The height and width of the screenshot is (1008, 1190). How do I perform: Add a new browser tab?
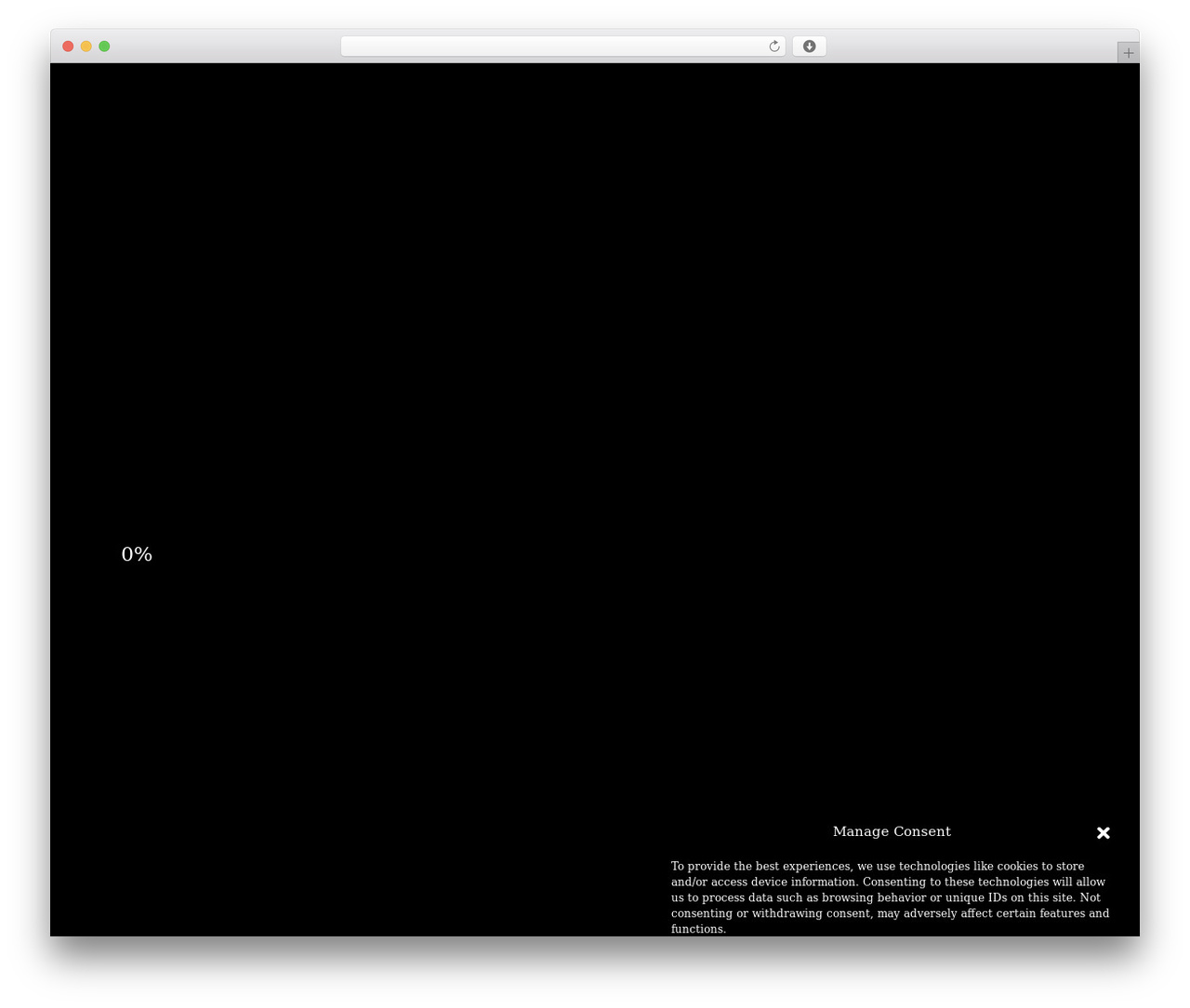(x=1128, y=53)
